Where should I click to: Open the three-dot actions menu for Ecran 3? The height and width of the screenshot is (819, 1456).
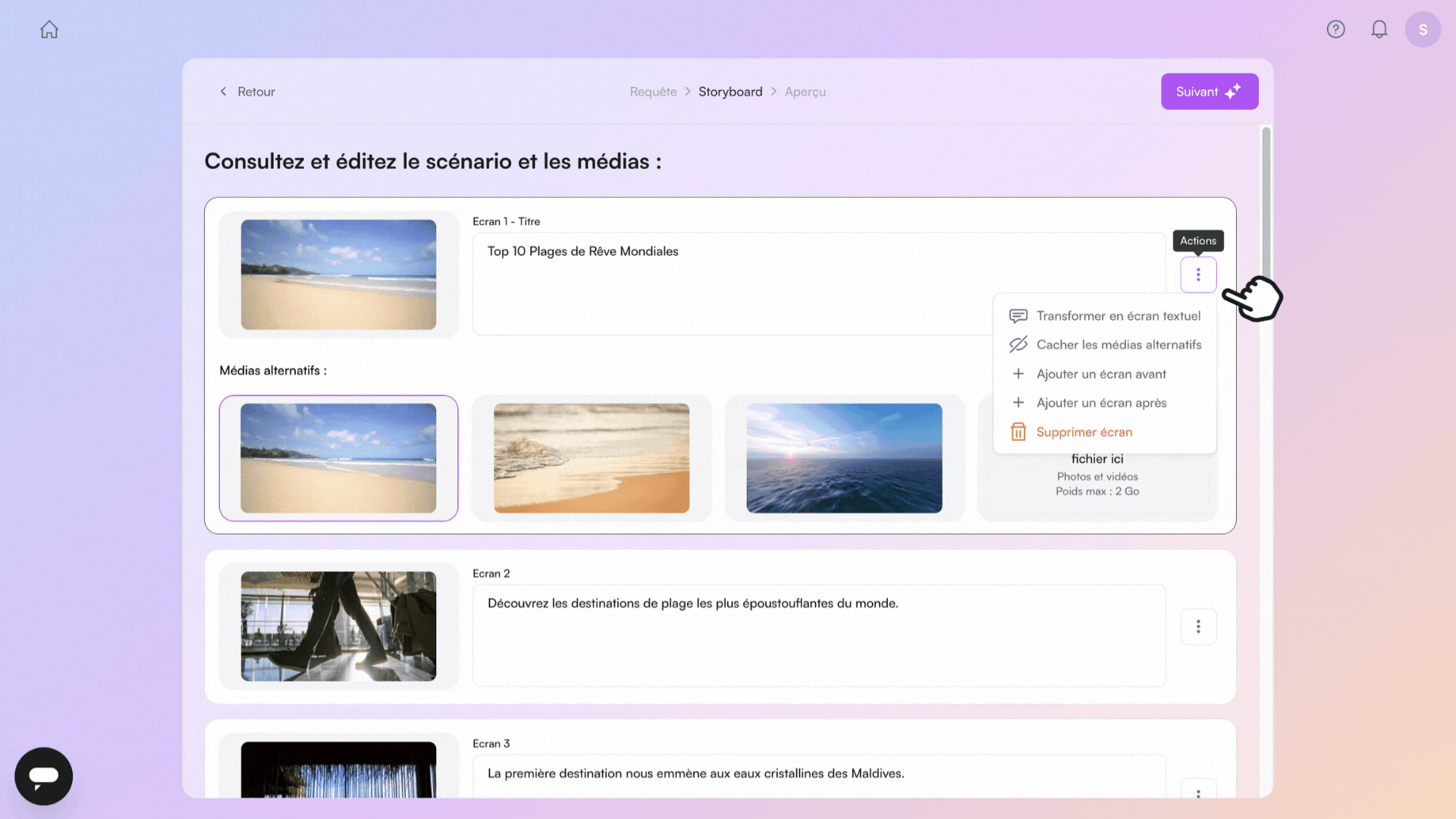(1198, 790)
